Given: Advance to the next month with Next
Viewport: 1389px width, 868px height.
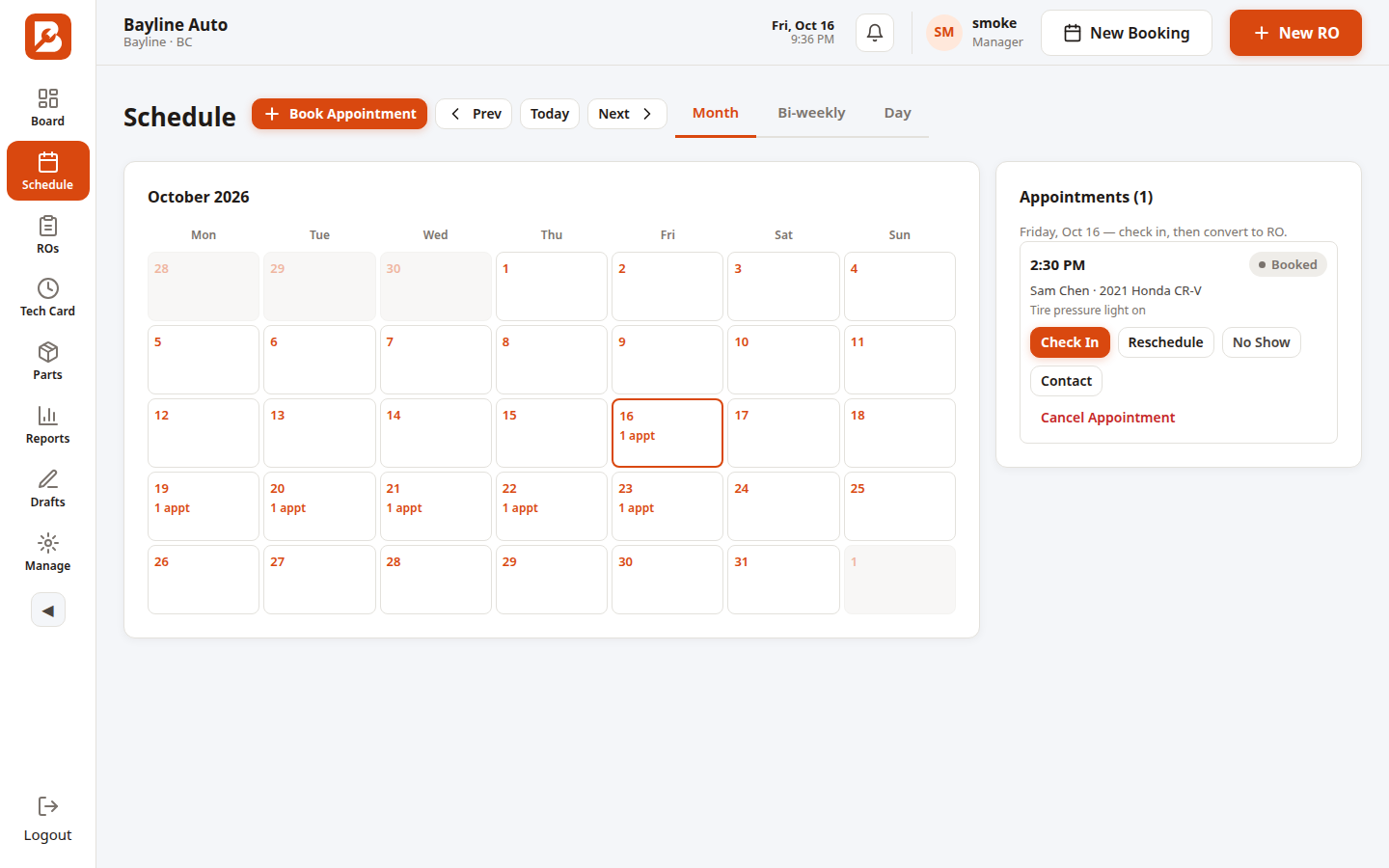Looking at the screenshot, I should point(627,114).
